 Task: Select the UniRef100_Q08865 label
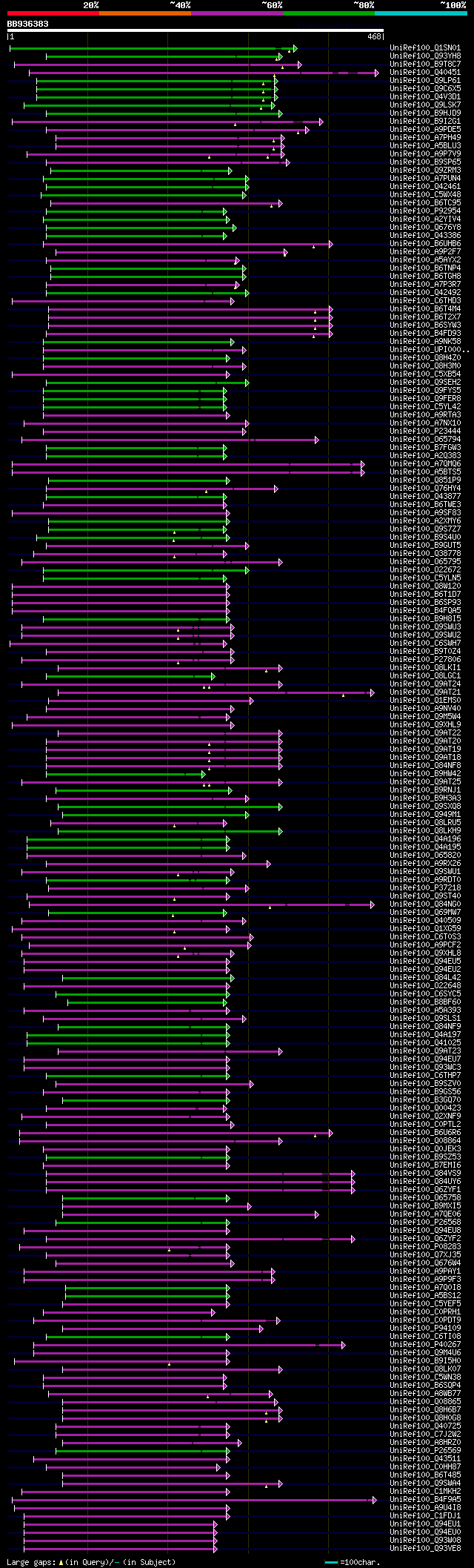[425, 1402]
